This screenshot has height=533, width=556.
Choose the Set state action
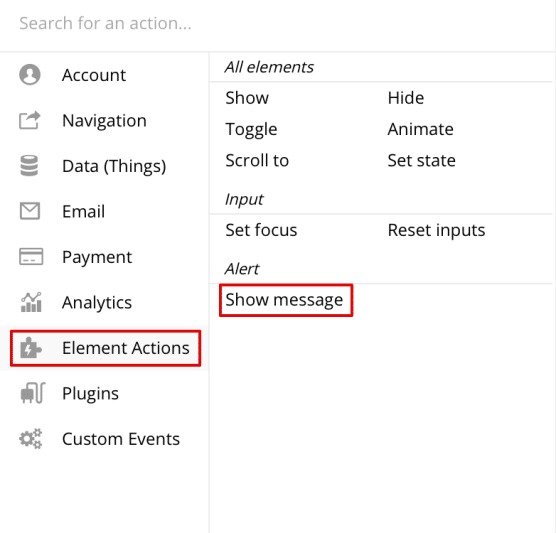[x=422, y=160]
